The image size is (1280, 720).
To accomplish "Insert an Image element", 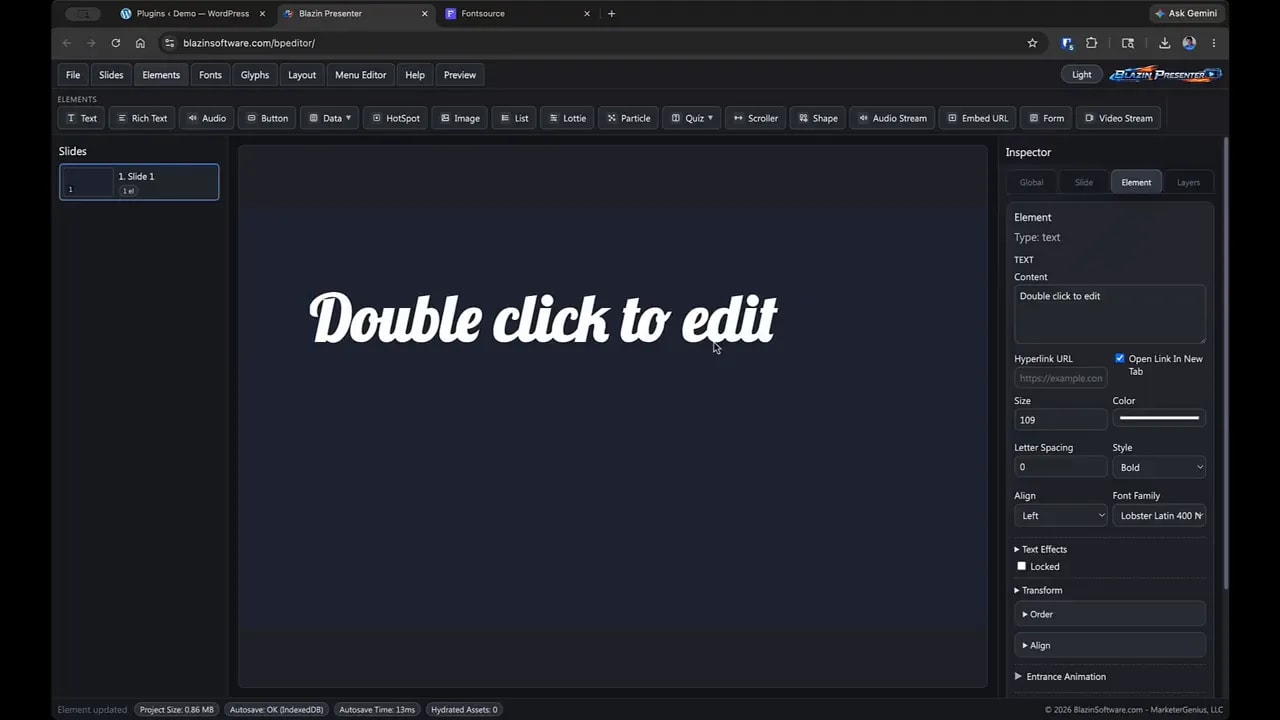I will pos(460,118).
